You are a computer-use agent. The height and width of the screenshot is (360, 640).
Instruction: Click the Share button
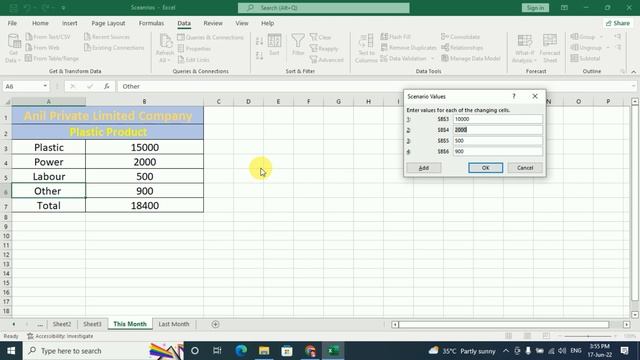coord(618,23)
